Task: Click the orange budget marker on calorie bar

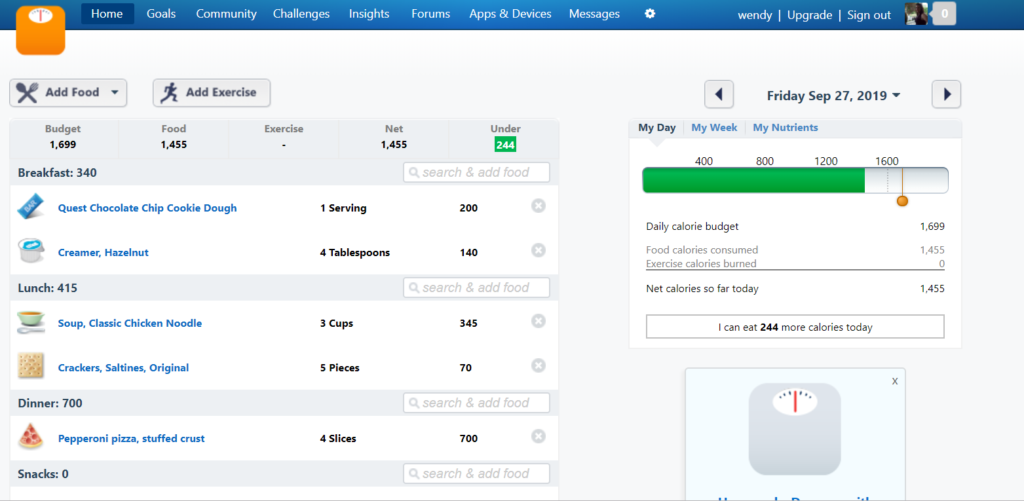Action: coord(903,201)
